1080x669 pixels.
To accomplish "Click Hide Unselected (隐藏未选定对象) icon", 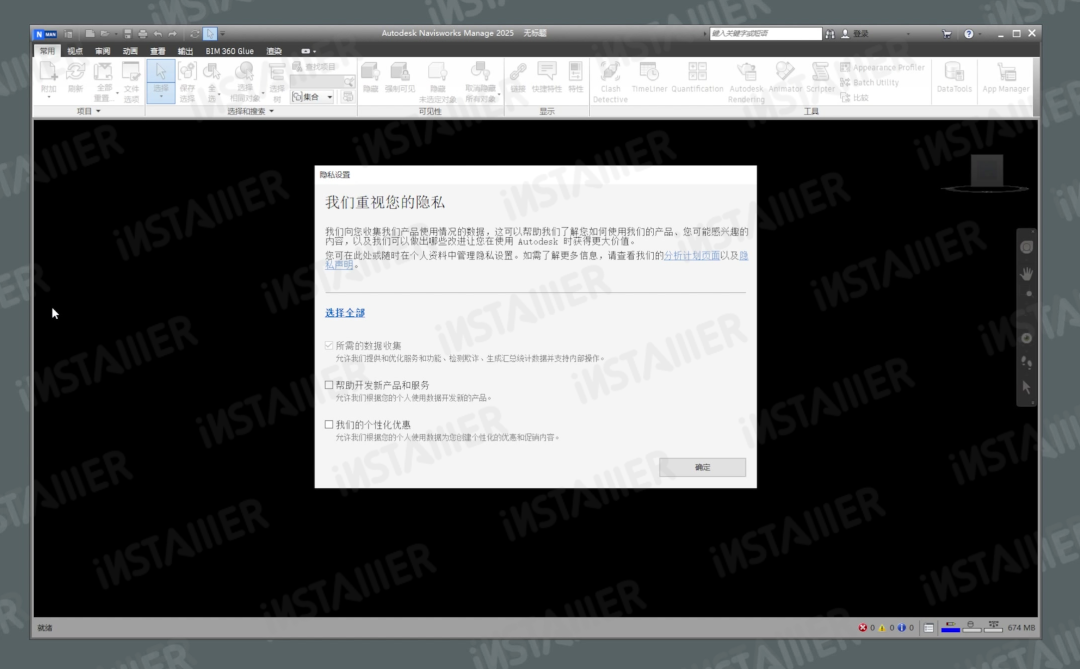I will pyautogui.click(x=437, y=71).
